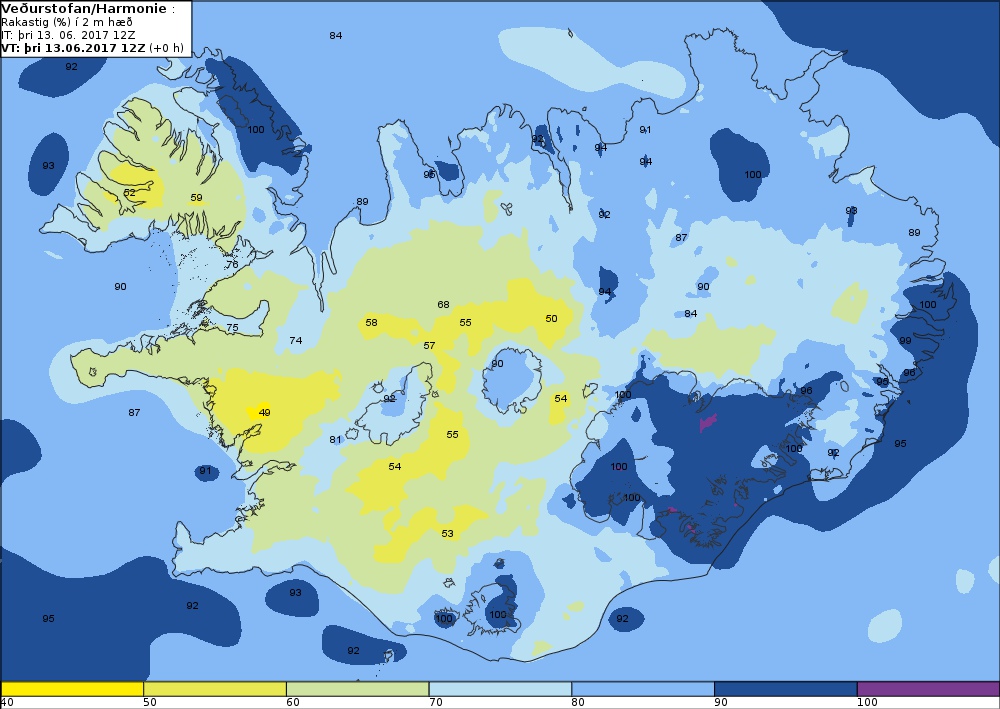Click the 'Rakastig (%) í 2 m hæð' subtitle
This screenshot has height=709, width=1000.
[x=67, y=22]
